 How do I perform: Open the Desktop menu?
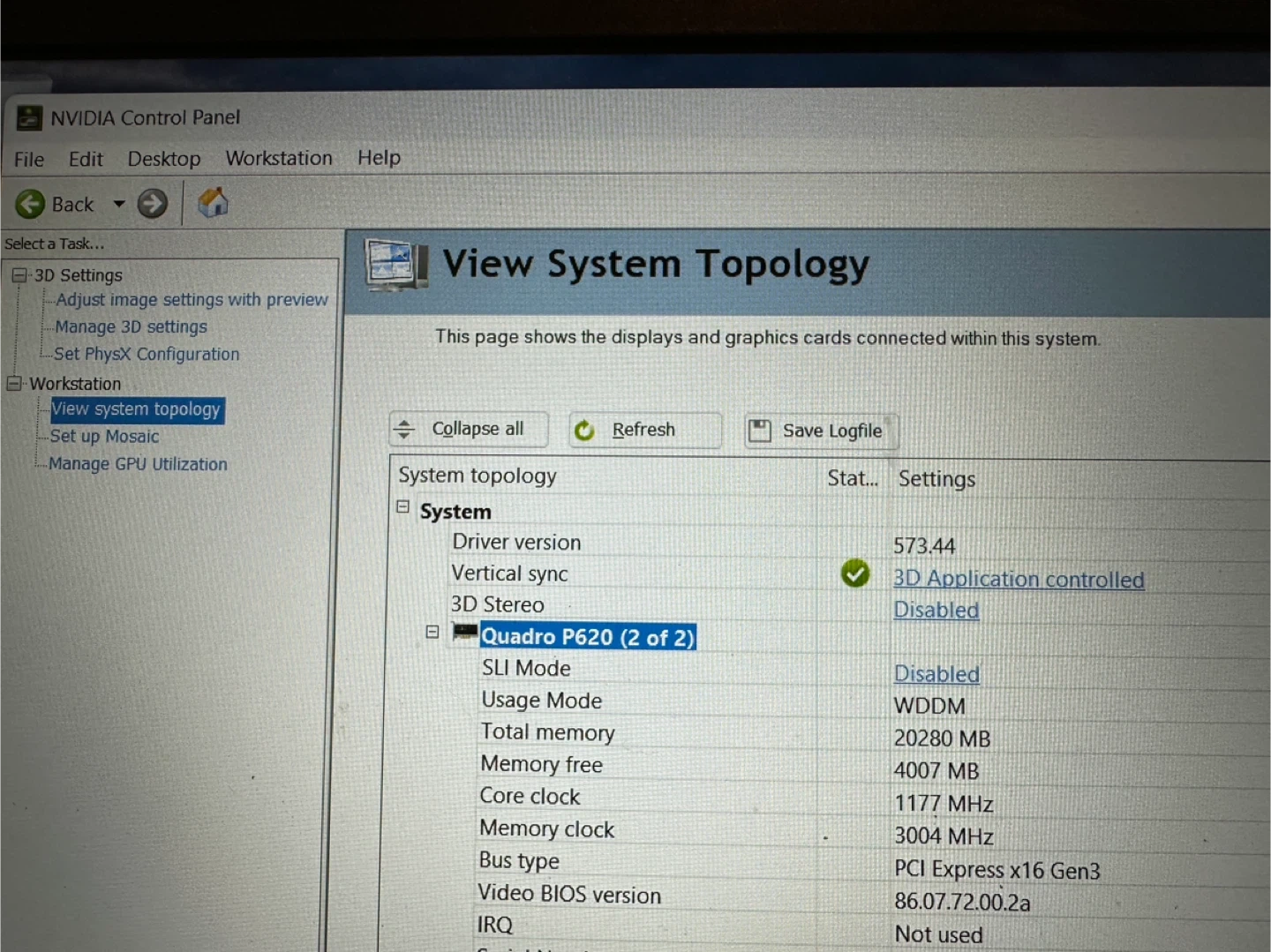[x=164, y=159]
